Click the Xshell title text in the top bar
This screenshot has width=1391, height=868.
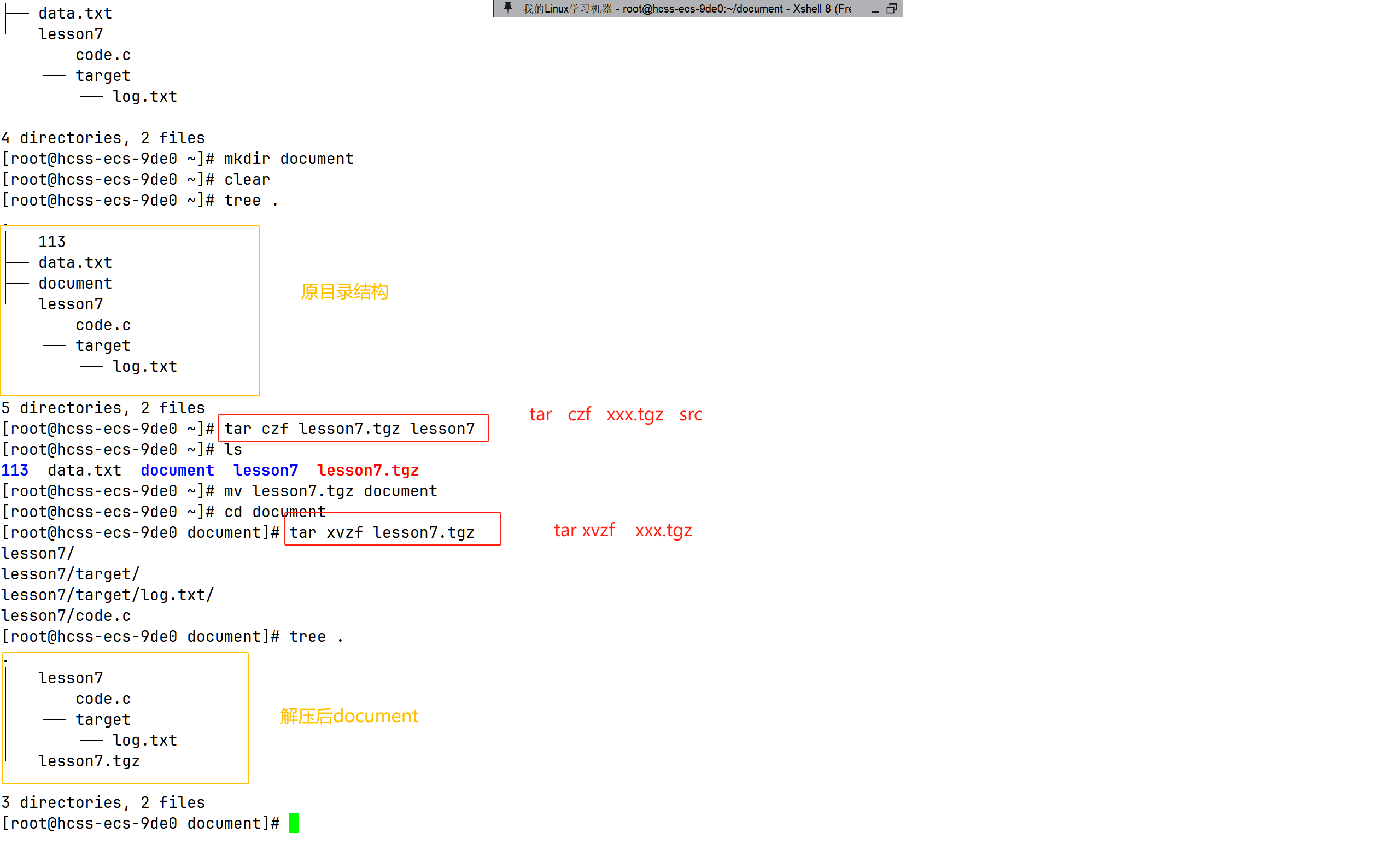pos(687,9)
